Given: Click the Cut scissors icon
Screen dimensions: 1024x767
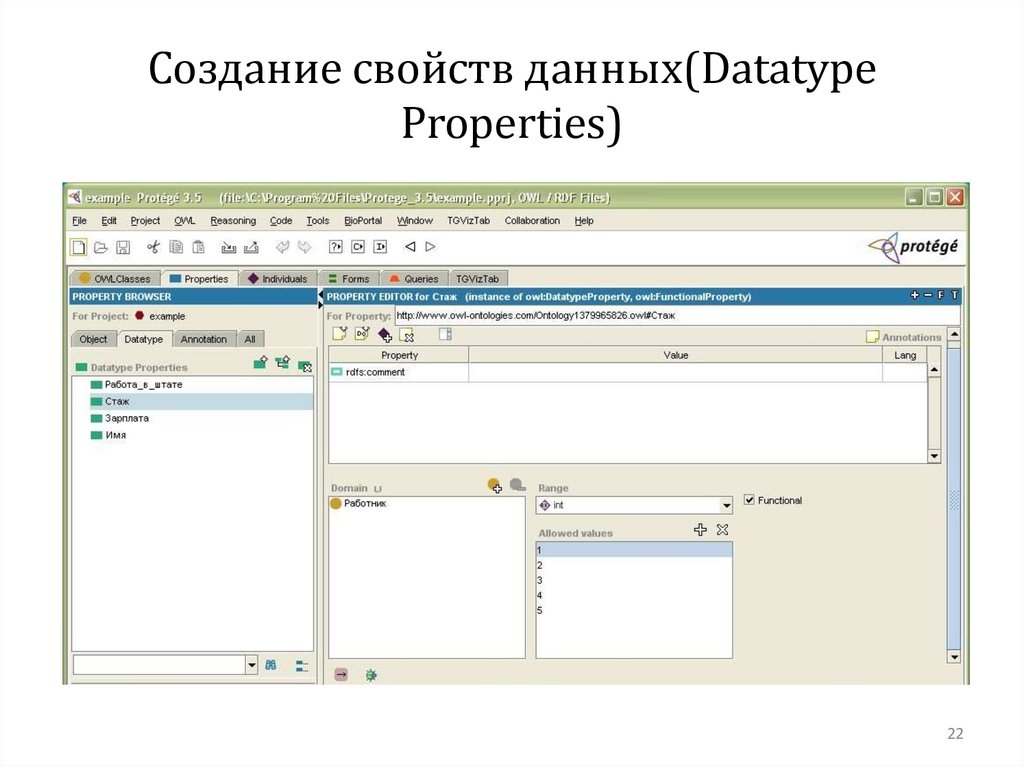Looking at the screenshot, I should (x=153, y=247).
